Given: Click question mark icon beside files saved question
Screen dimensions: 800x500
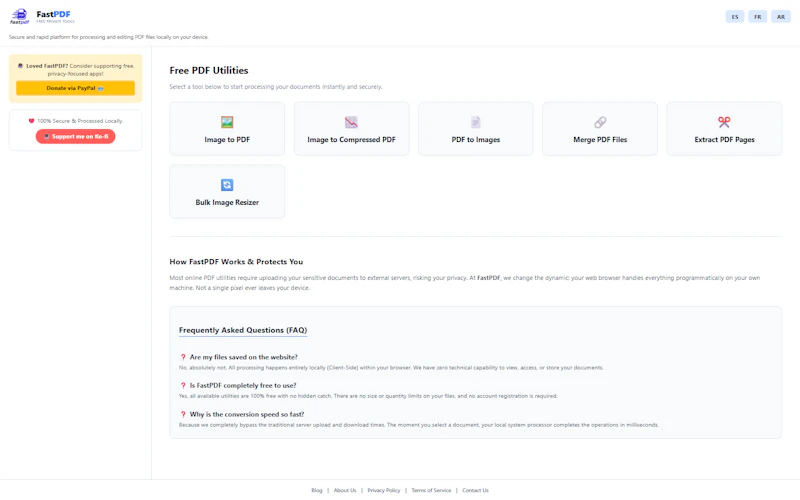Looking at the screenshot, I should [x=183, y=357].
